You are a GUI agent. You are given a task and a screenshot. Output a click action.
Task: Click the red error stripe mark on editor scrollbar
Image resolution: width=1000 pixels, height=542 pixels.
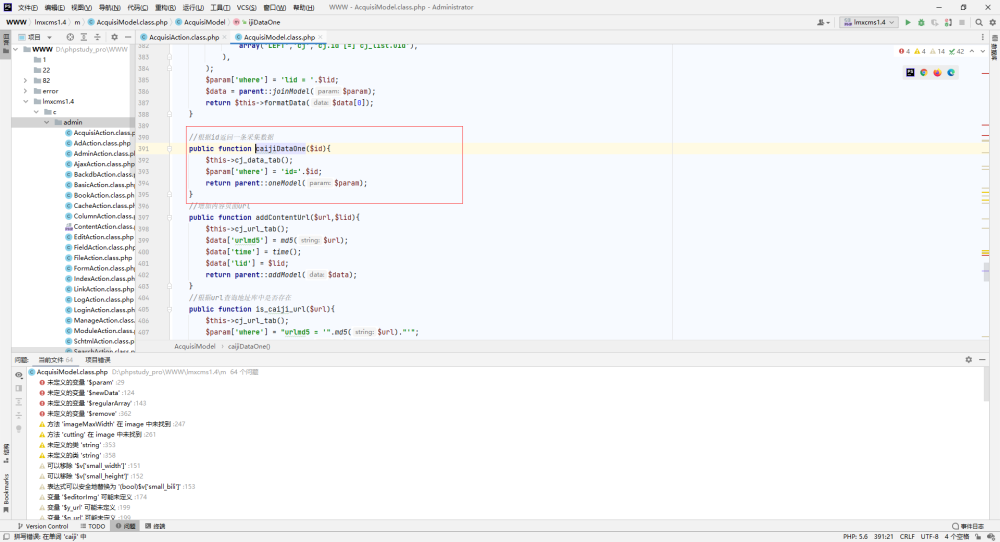tap(985, 125)
